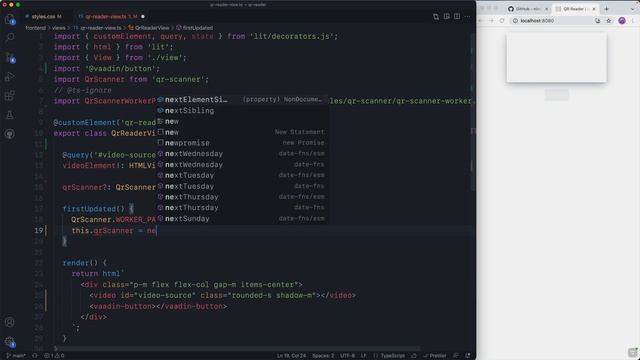Open the Extensions view
Viewport: 640px width, 360px height.
(10, 96)
